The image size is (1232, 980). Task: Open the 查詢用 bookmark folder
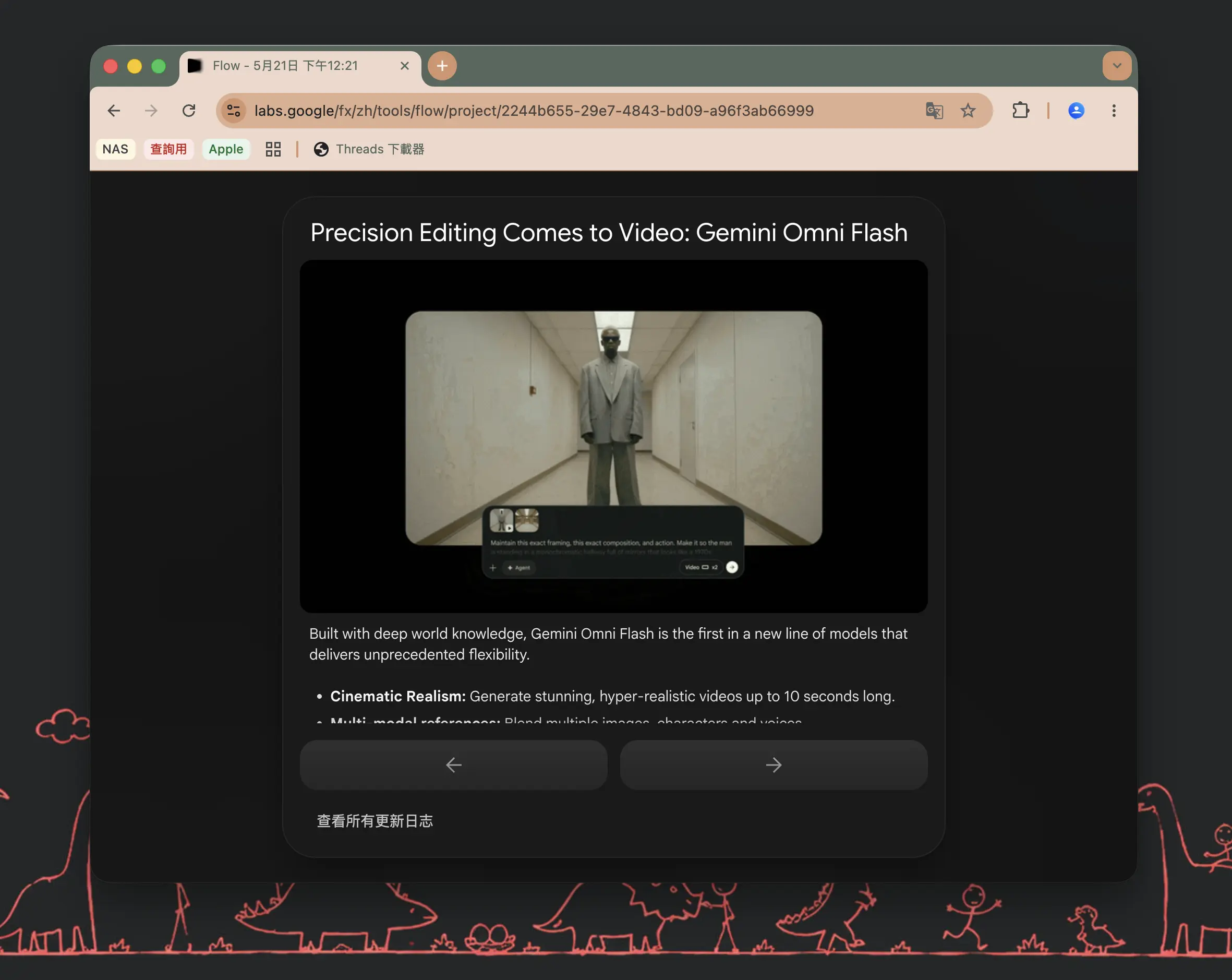tap(168, 149)
